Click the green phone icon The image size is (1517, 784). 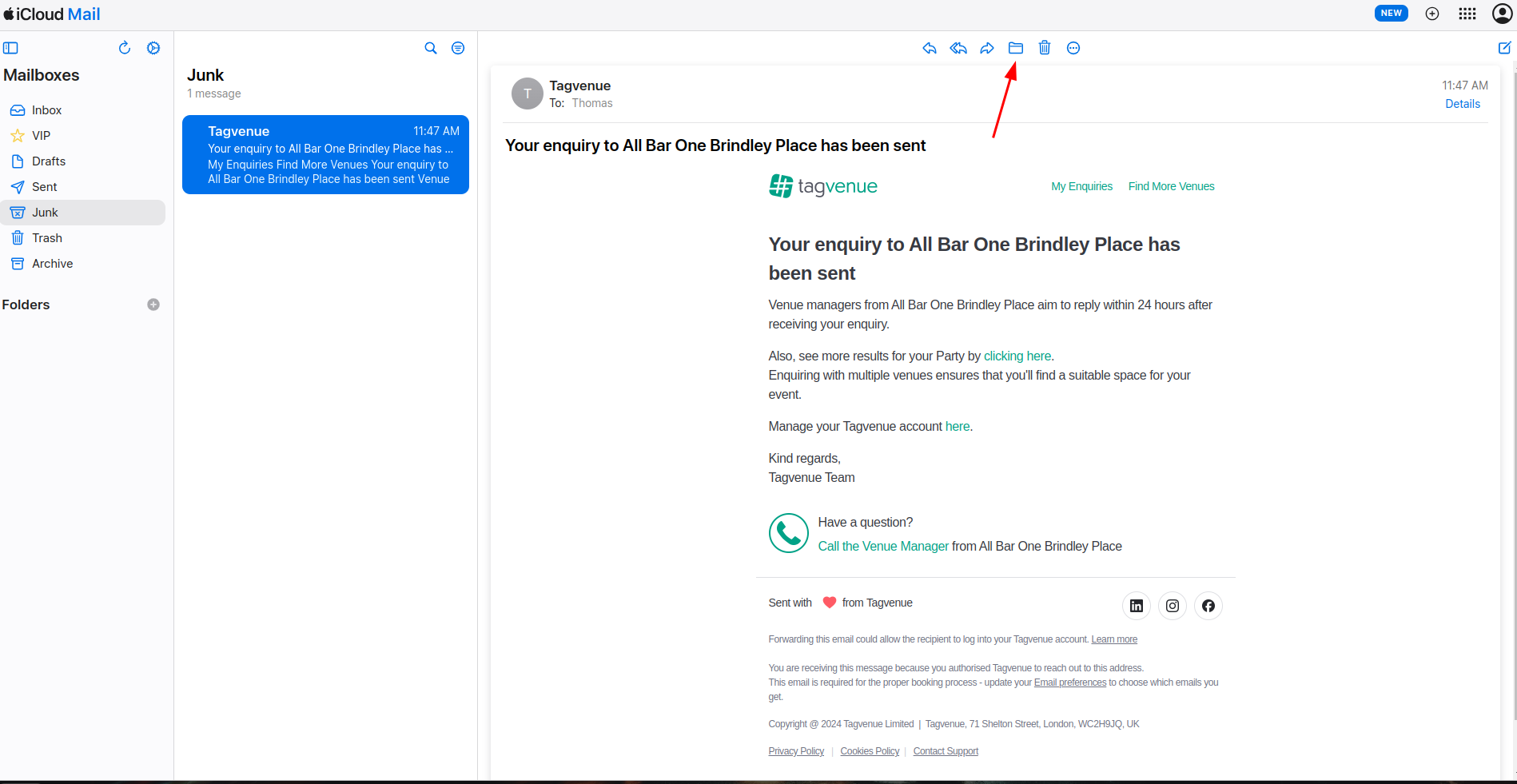[x=789, y=533]
